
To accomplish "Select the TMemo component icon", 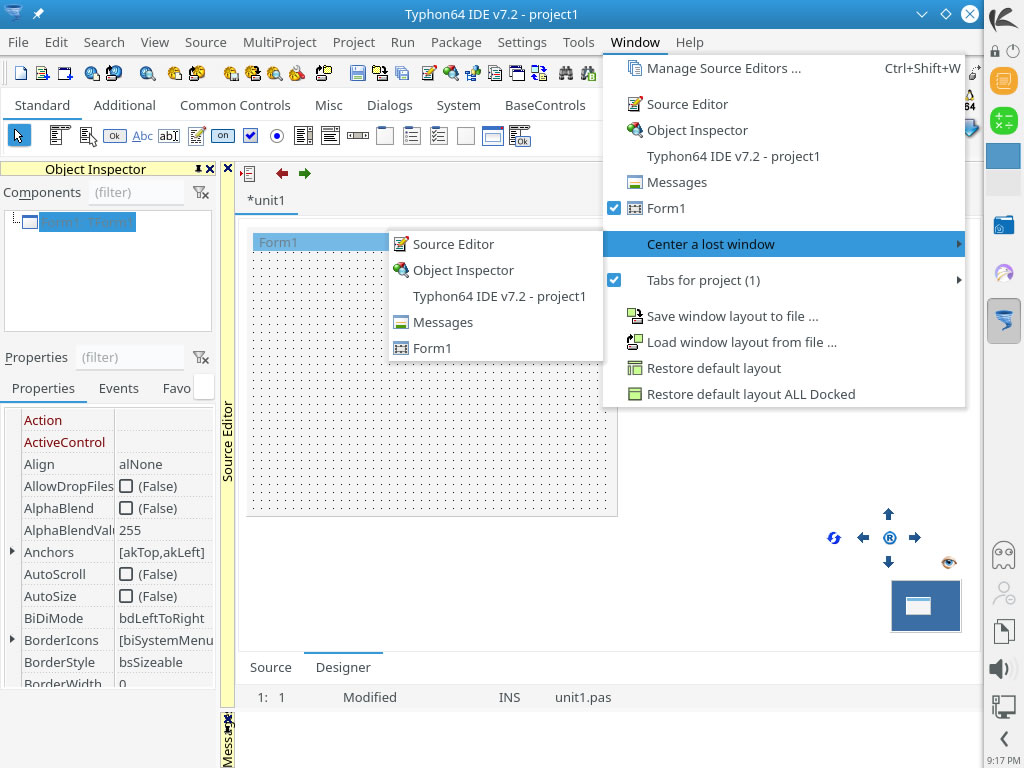I will point(197,136).
